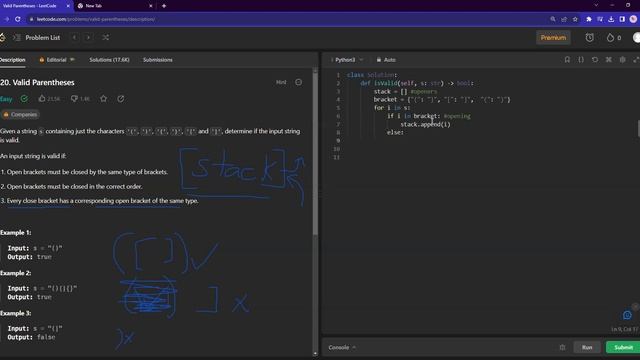The width and height of the screenshot is (640, 360).
Task: Toggle the browser side panel icon
Action: [x=622, y=19]
